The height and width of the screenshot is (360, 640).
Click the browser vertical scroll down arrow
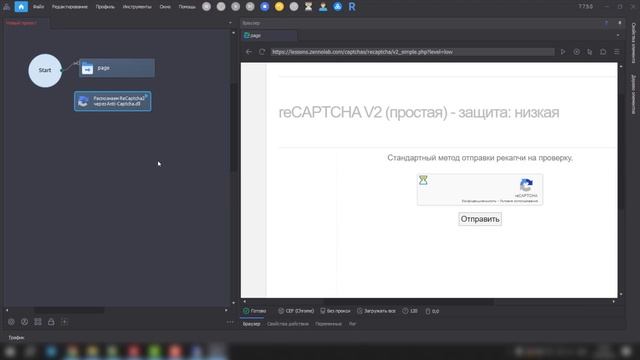click(x=621, y=294)
